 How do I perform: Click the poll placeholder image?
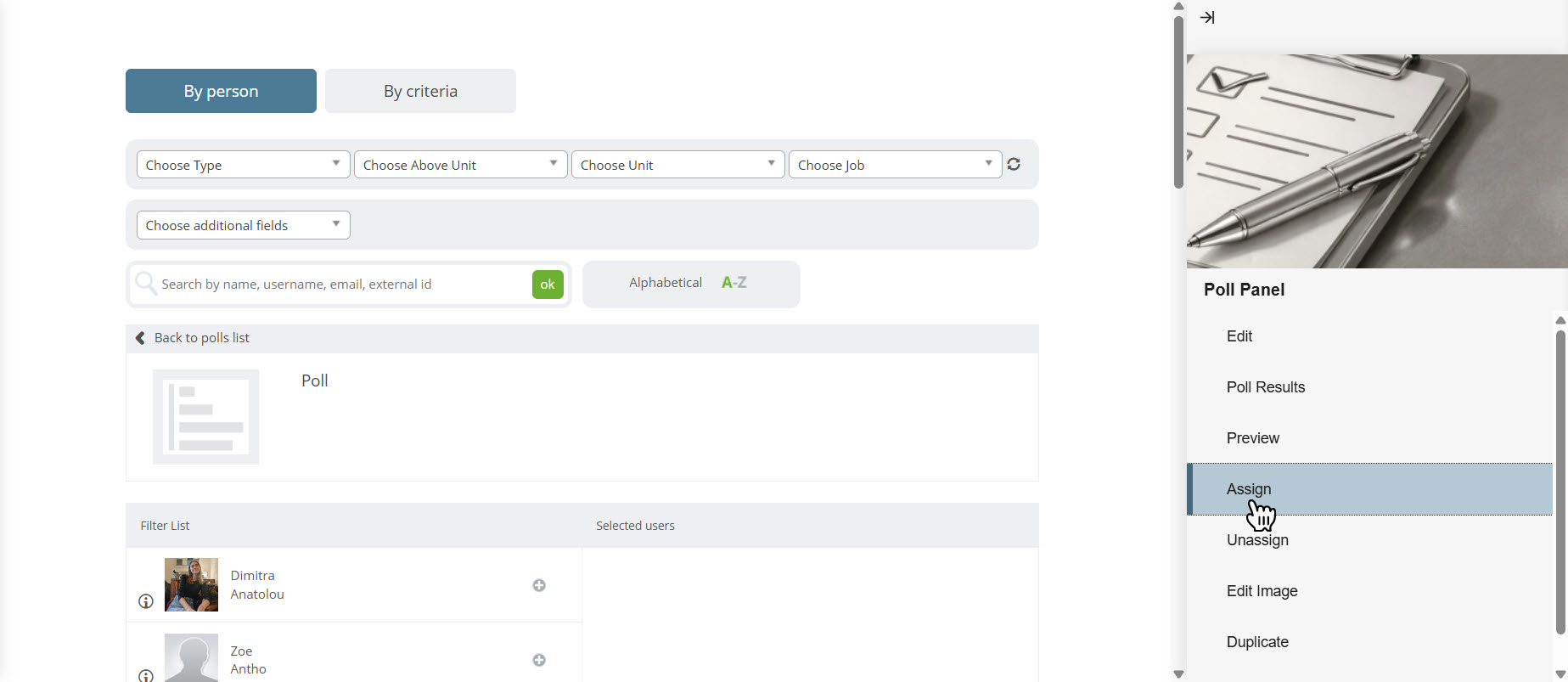[x=205, y=417]
